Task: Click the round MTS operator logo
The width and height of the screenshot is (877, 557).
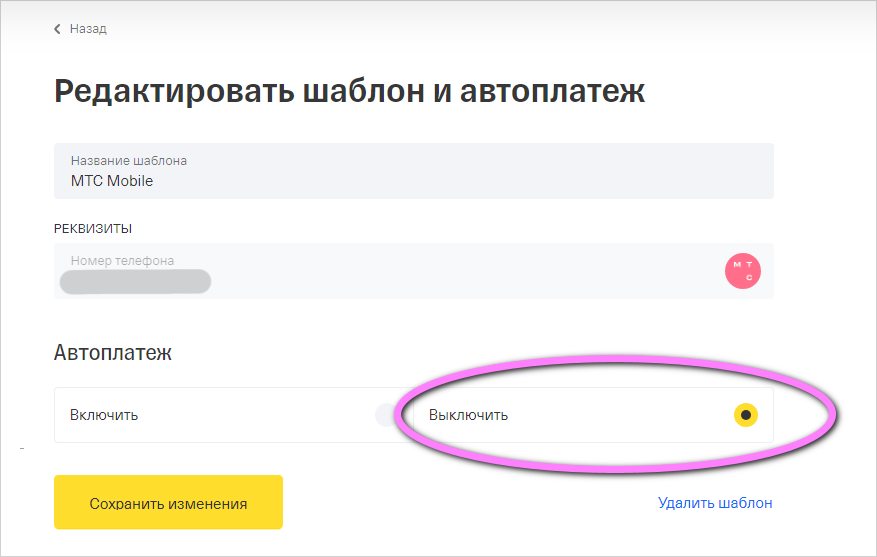Action: pyautogui.click(x=743, y=271)
